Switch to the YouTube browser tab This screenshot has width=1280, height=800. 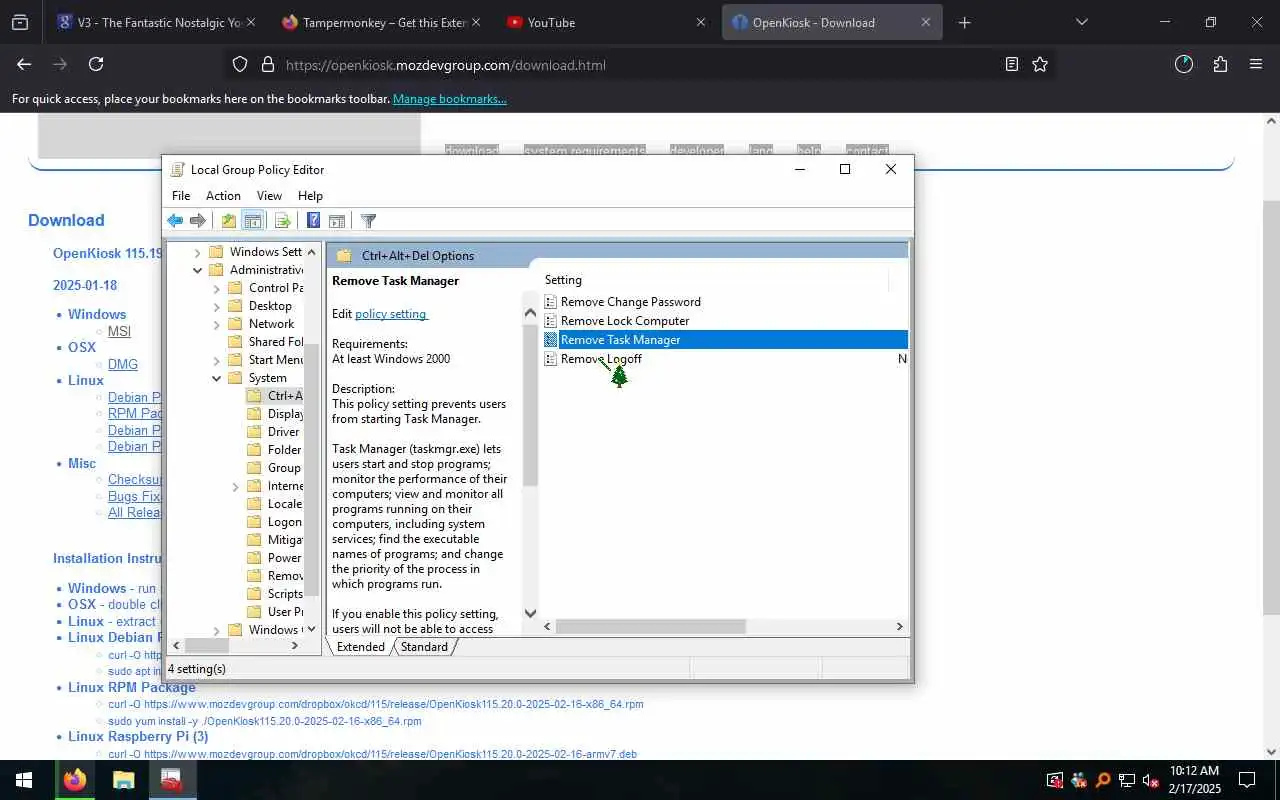click(606, 22)
